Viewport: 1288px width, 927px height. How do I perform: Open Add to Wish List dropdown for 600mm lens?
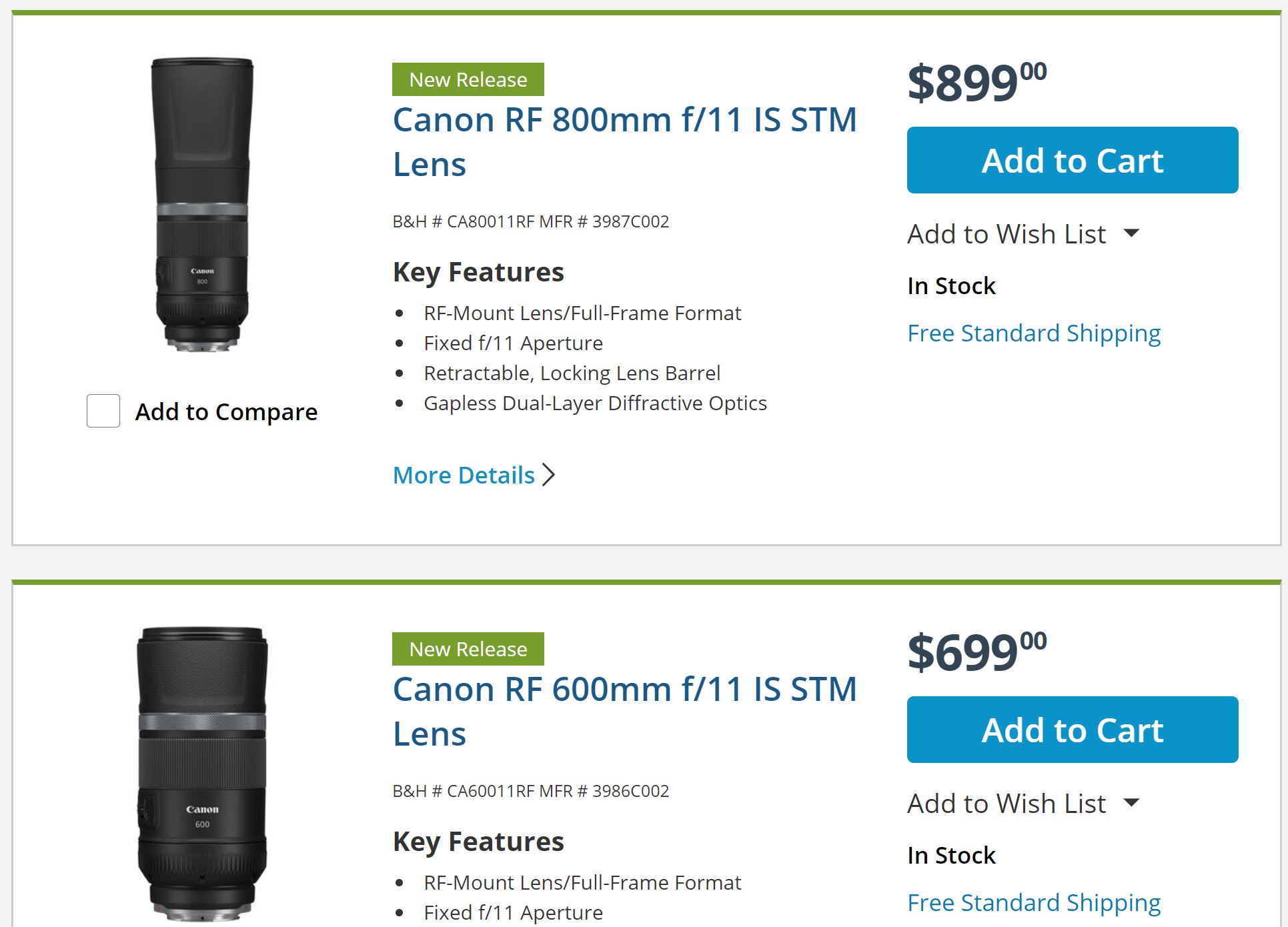tap(1007, 804)
